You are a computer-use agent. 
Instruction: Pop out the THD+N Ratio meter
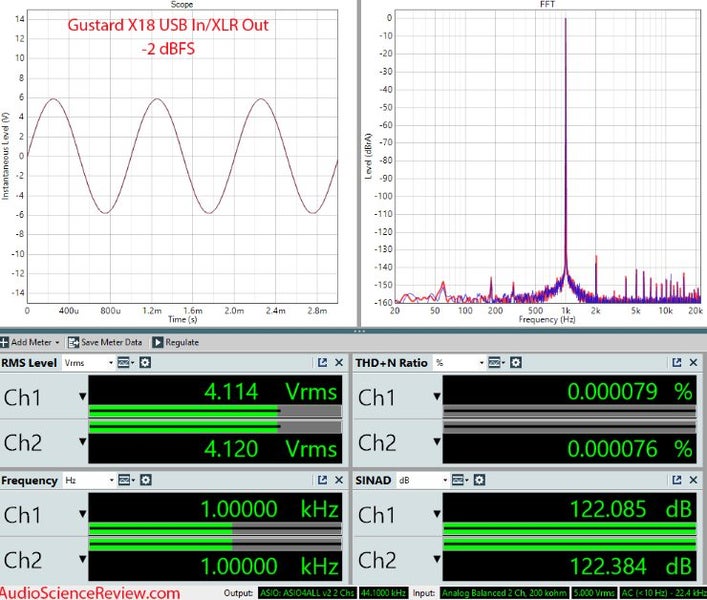click(x=677, y=363)
